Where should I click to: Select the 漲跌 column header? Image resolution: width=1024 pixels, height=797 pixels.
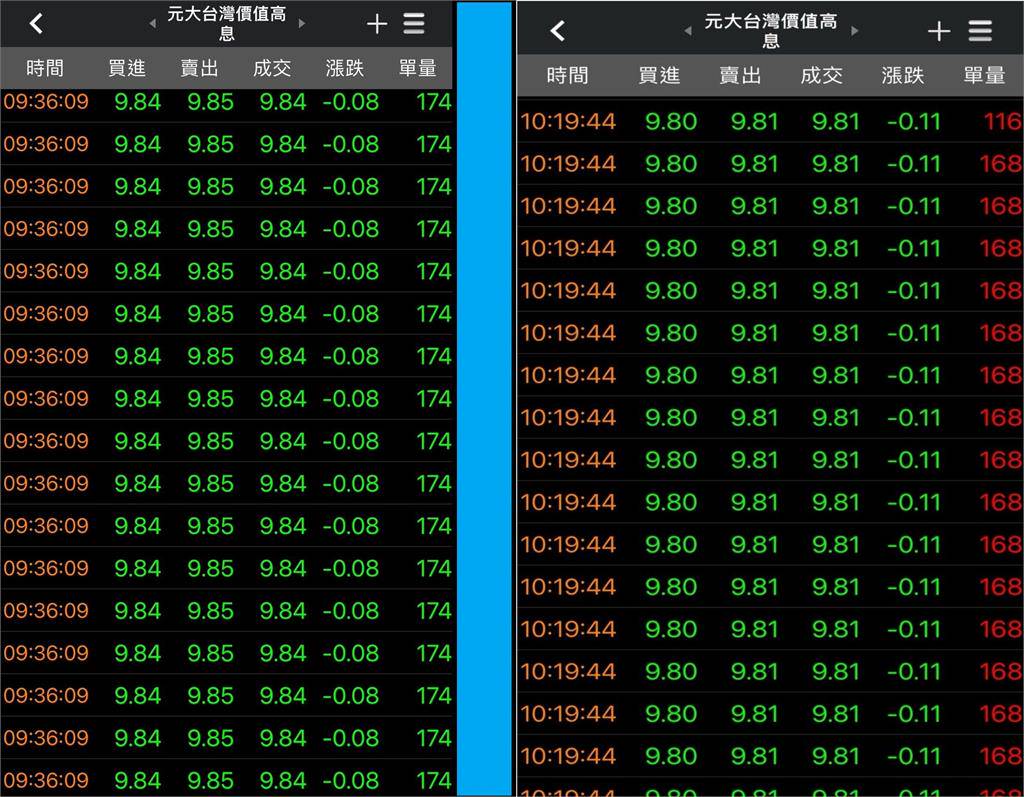[343, 68]
